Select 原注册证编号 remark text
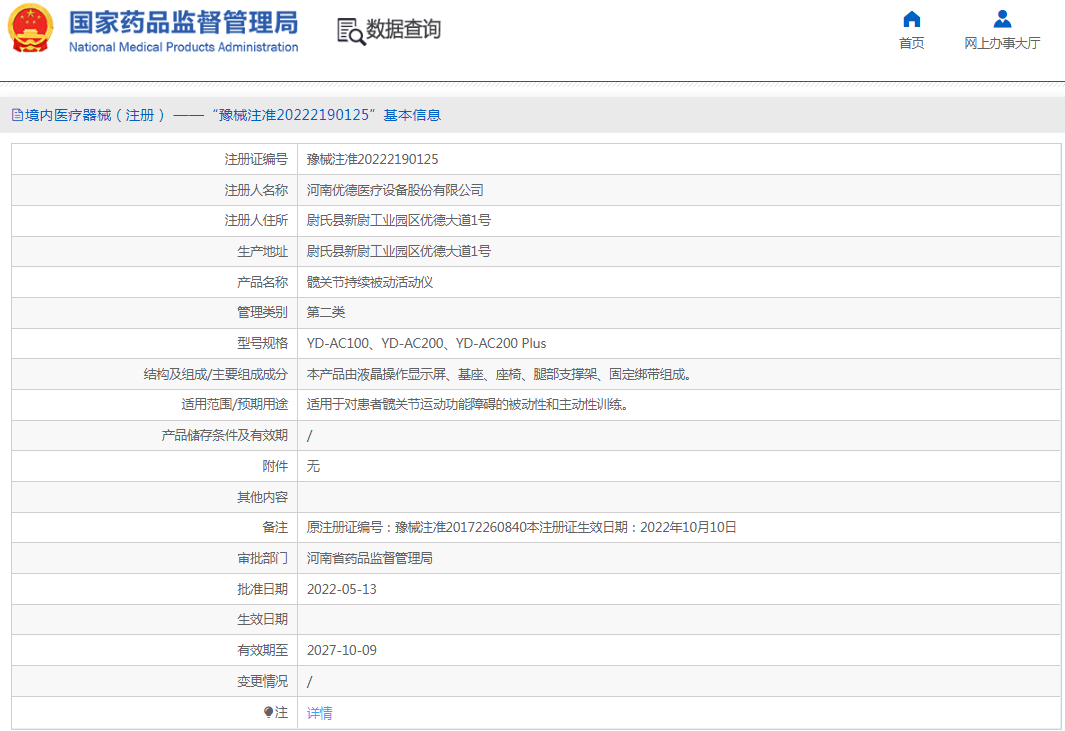1065x731 pixels. click(522, 527)
